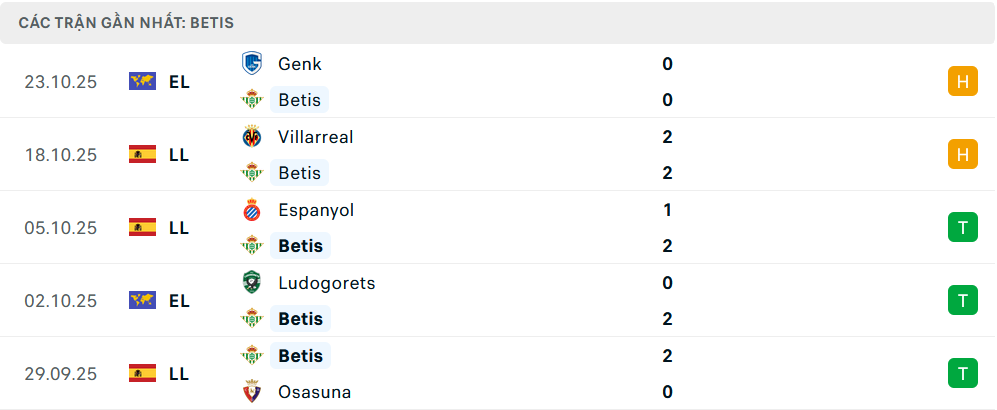
Task: Click the orange H badge for Genk match
Action: (x=962, y=82)
